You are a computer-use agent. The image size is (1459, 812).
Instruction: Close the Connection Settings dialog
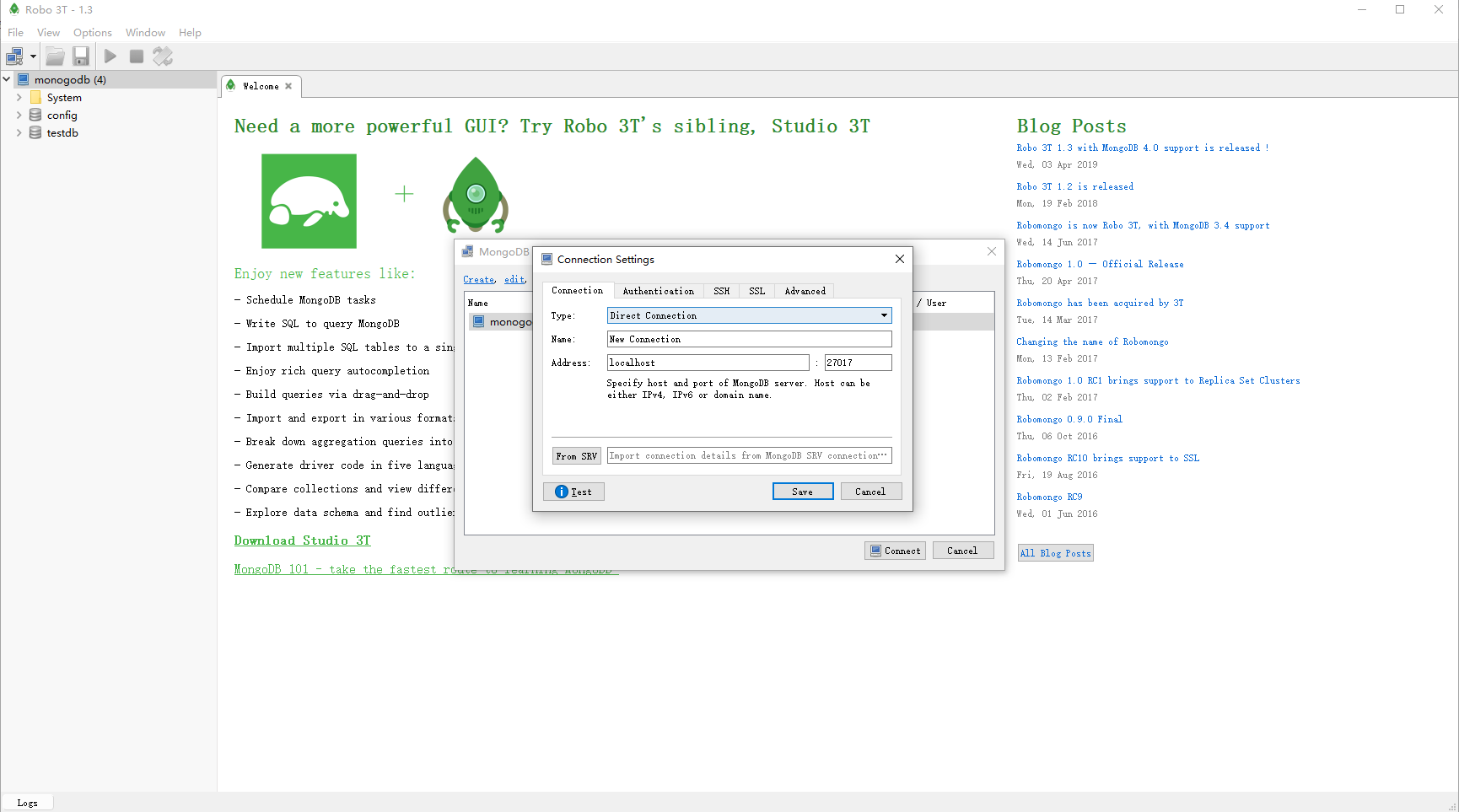[899, 259]
